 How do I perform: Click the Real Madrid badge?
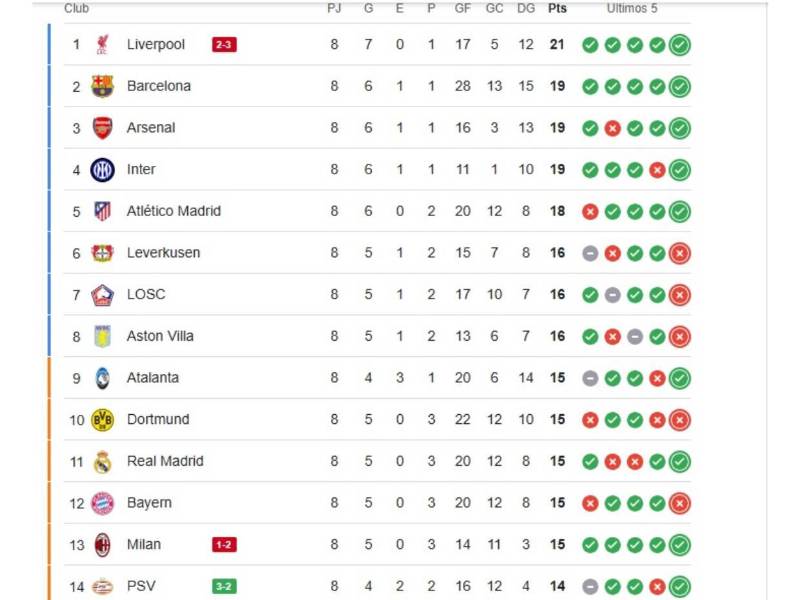click(x=103, y=461)
